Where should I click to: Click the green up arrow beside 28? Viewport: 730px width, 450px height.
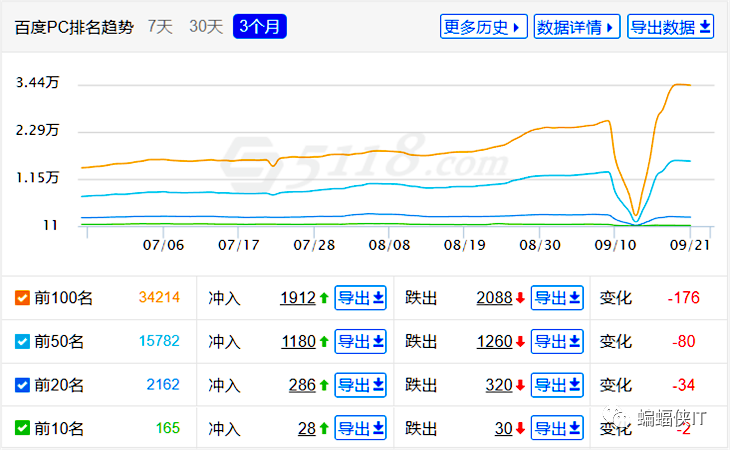click(324, 428)
